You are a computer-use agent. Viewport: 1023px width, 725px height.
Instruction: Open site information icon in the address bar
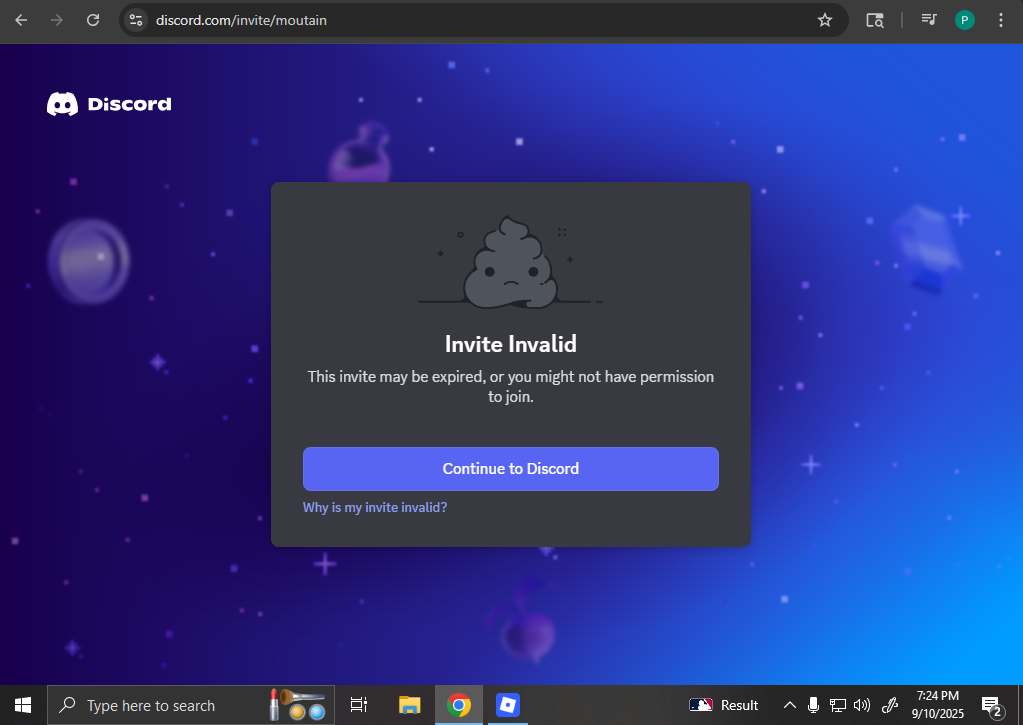[x=136, y=20]
